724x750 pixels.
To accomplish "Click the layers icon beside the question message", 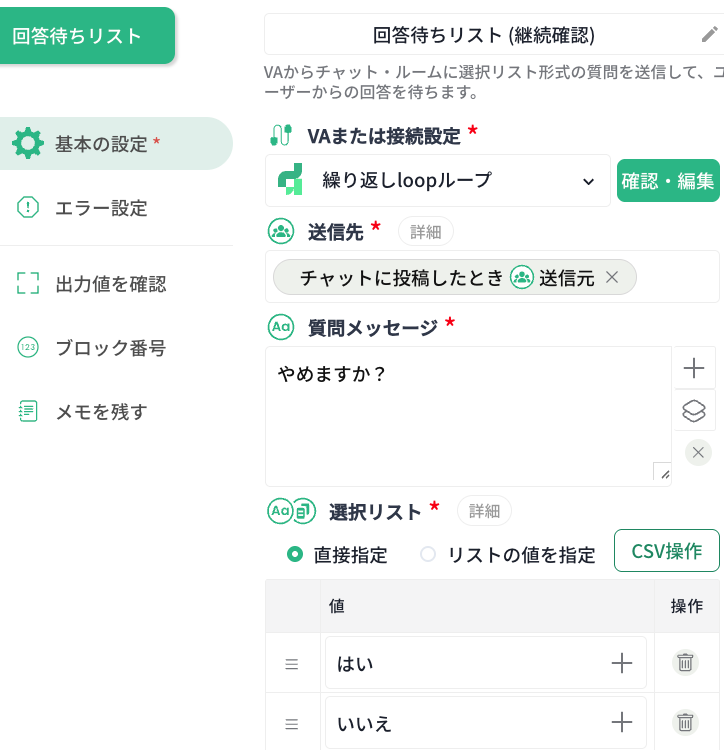I will 694,410.
